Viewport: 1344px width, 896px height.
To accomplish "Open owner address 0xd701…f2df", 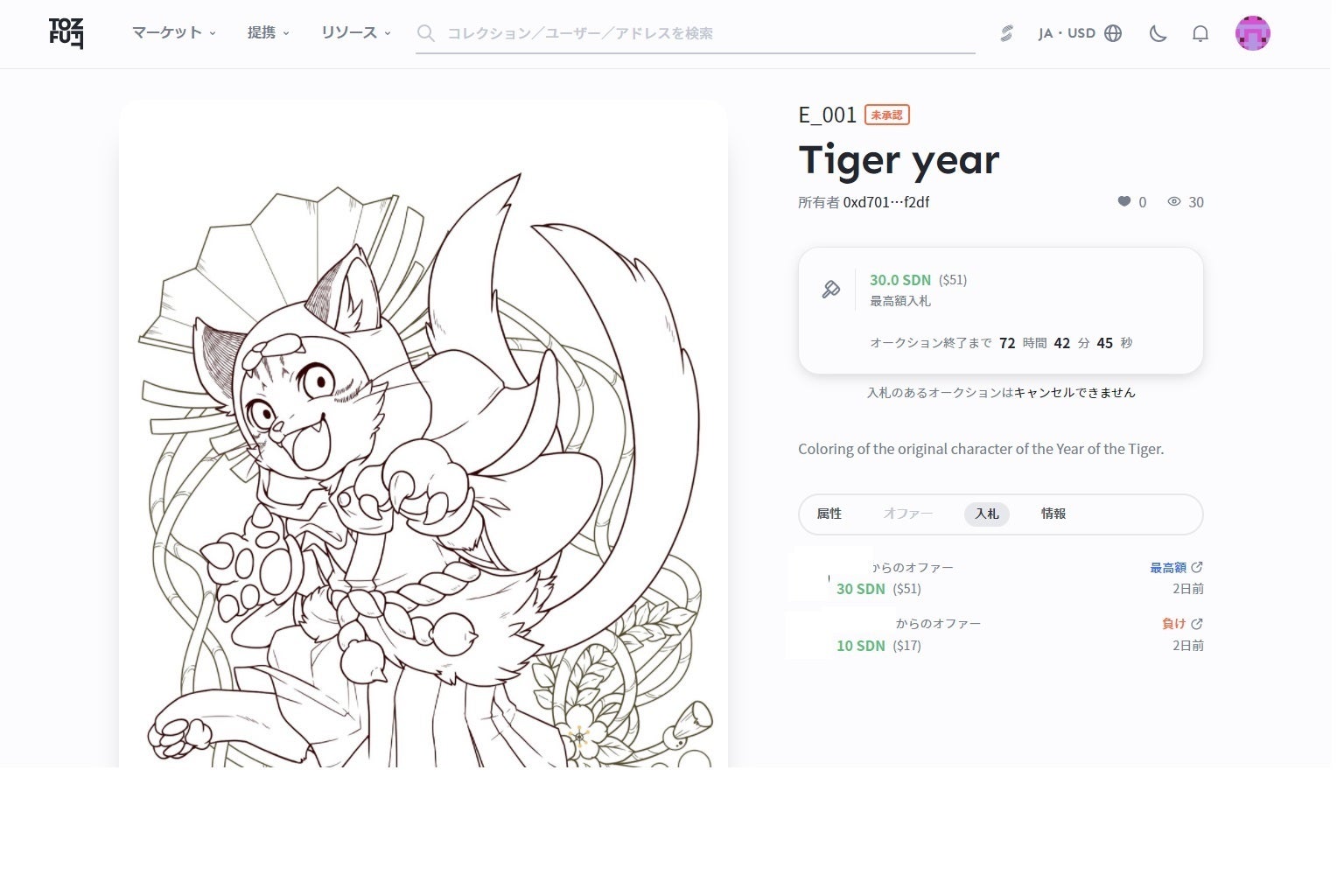I will 885,202.
